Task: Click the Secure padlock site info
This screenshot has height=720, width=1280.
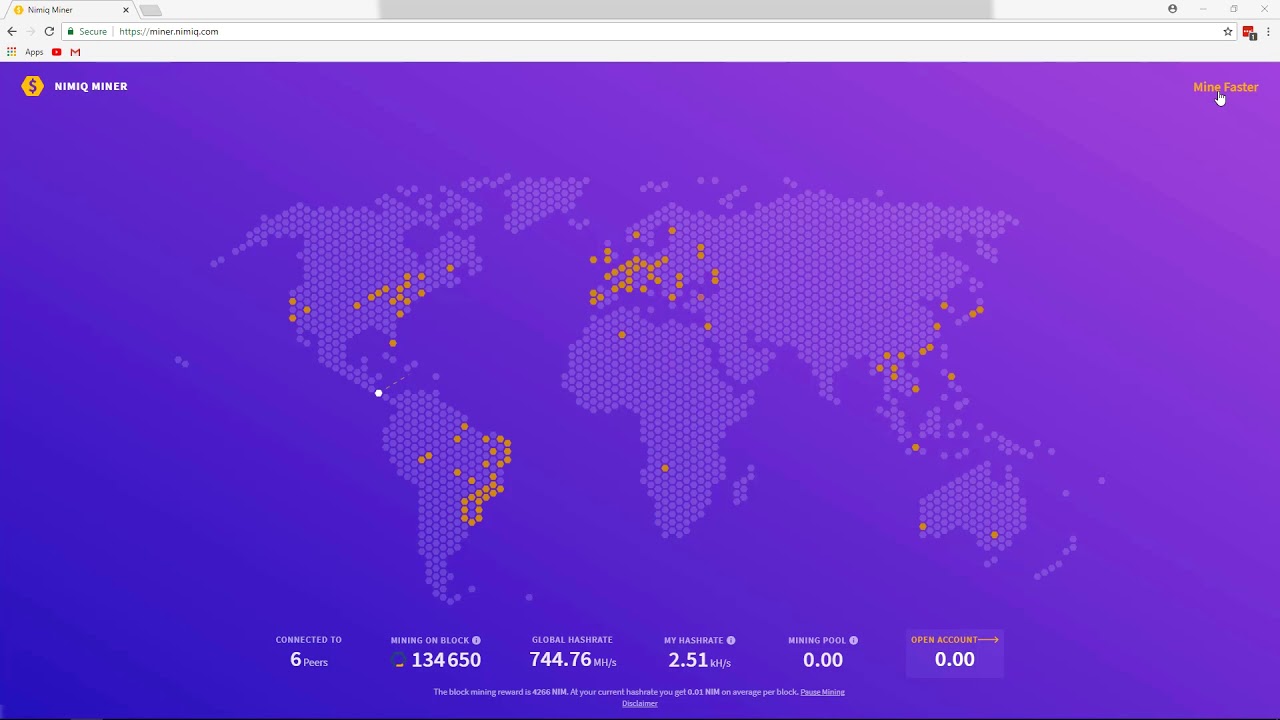Action: coord(87,31)
